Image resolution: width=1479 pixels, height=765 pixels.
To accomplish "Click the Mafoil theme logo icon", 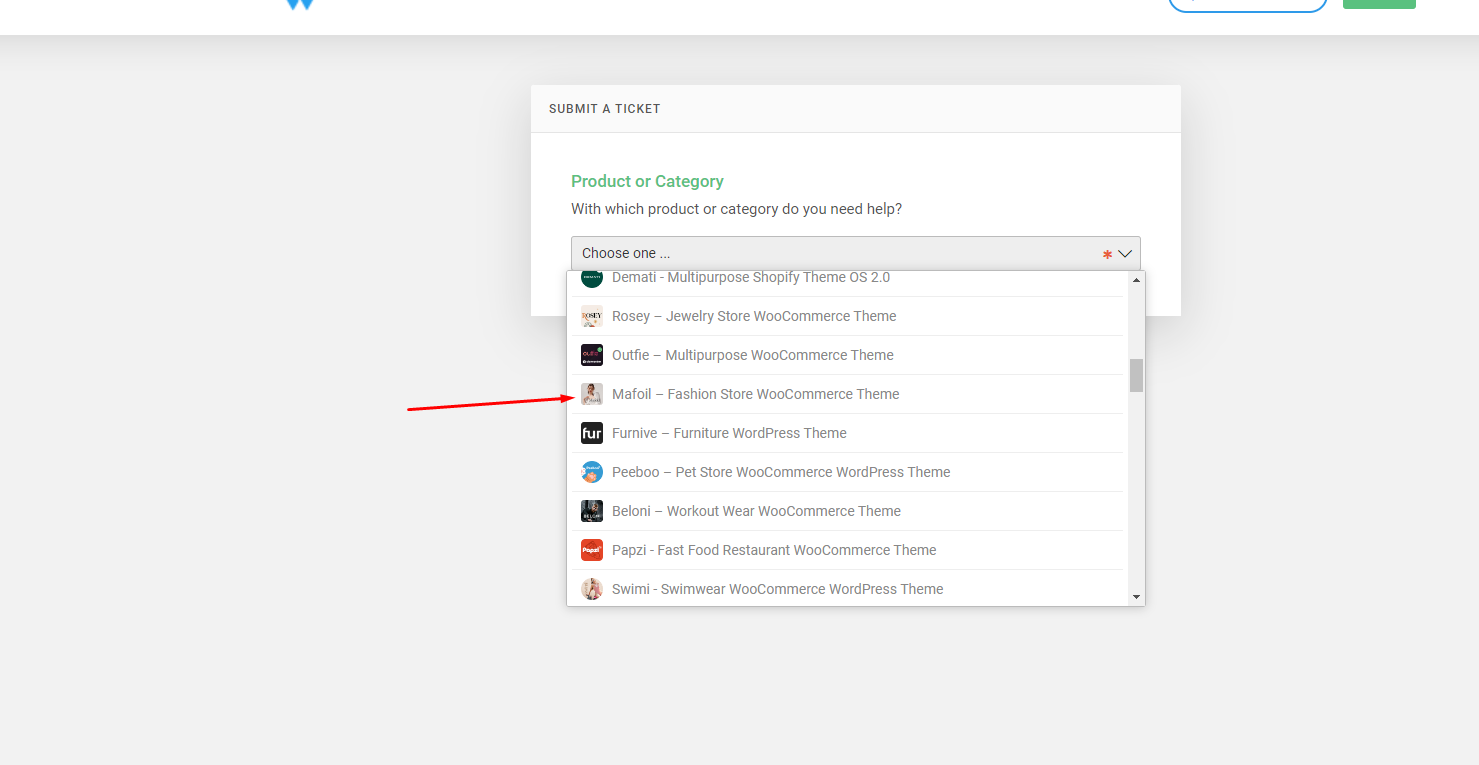I will (592, 394).
